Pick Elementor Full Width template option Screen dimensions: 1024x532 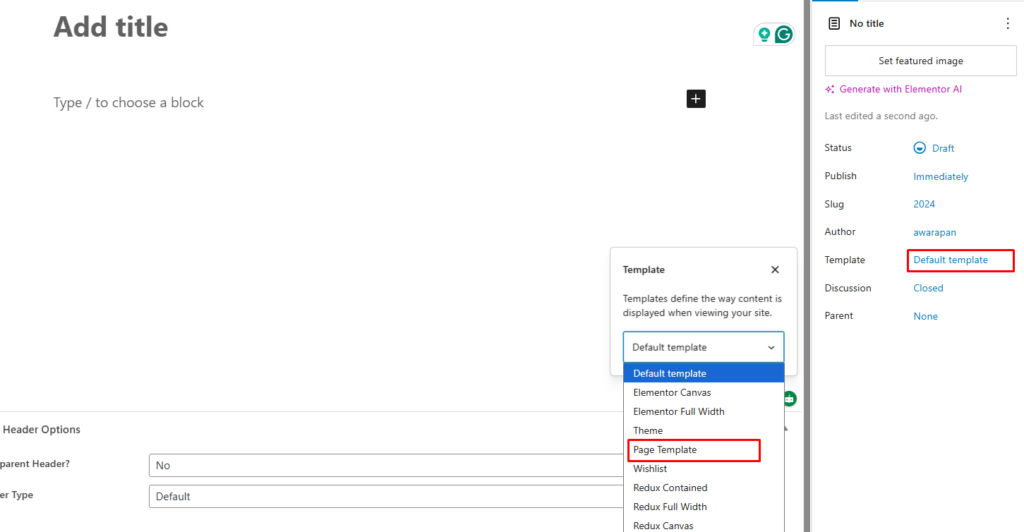pyautogui.click(x=679, y=412)
